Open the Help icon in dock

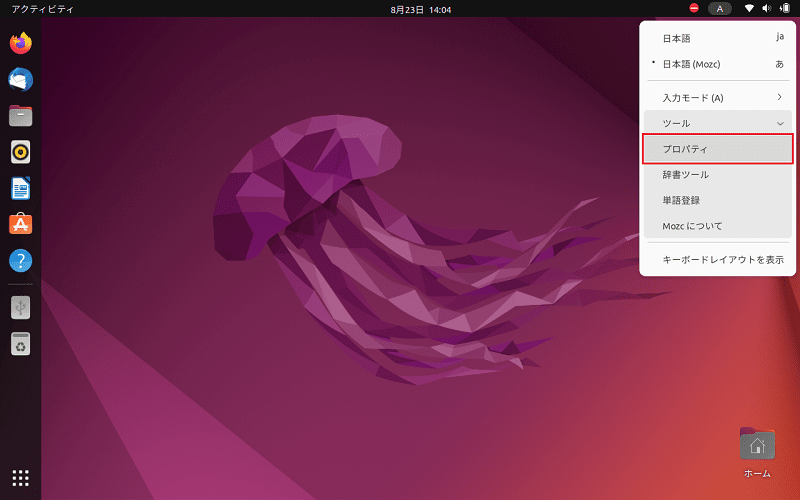tap(20, 261)
